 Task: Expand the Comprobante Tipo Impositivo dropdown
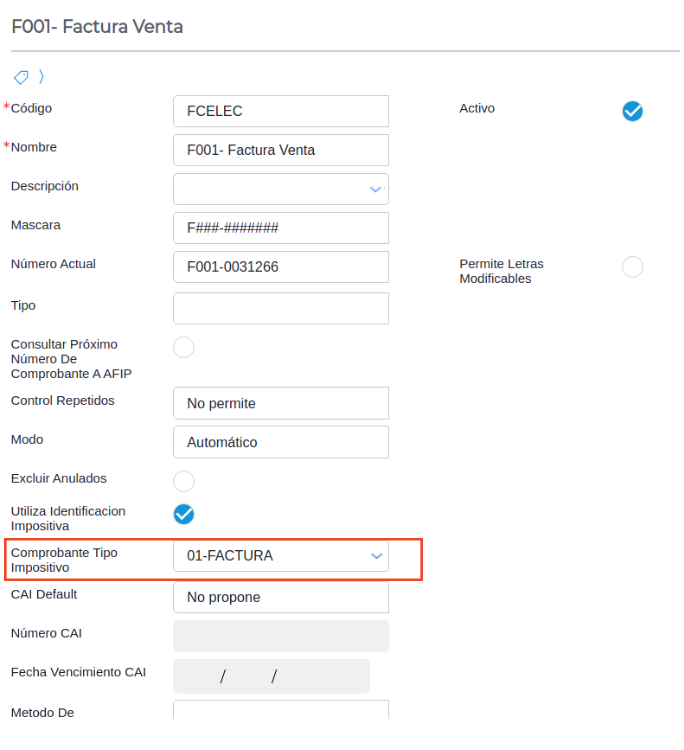tap(376, 556)
